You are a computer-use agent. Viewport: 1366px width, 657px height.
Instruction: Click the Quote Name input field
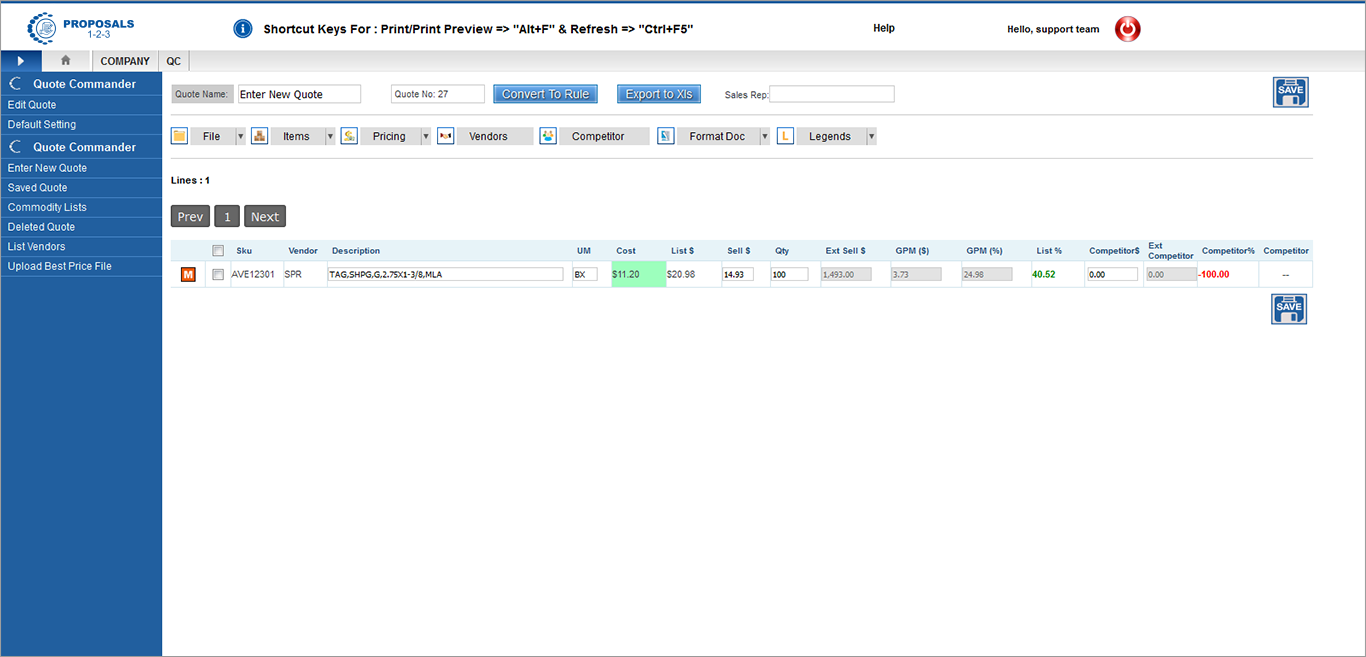pos(299,94)
